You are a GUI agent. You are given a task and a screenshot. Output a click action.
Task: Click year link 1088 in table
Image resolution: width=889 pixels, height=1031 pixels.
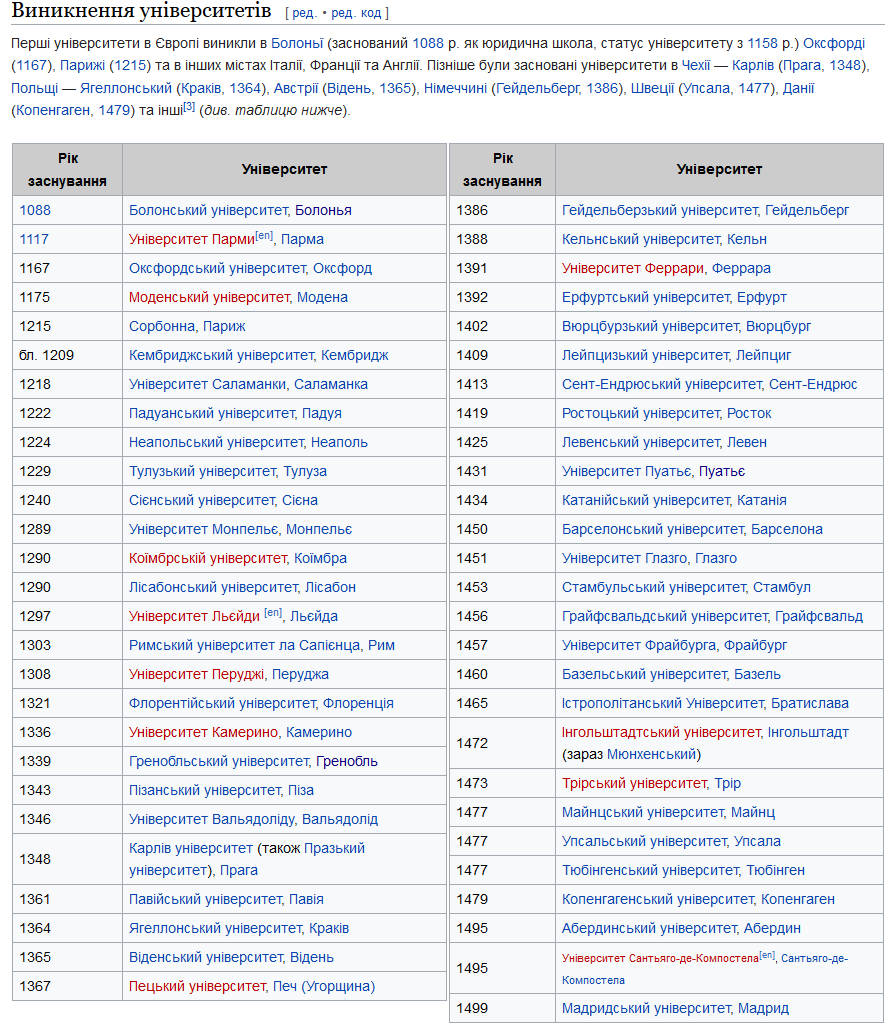[35, 210]
